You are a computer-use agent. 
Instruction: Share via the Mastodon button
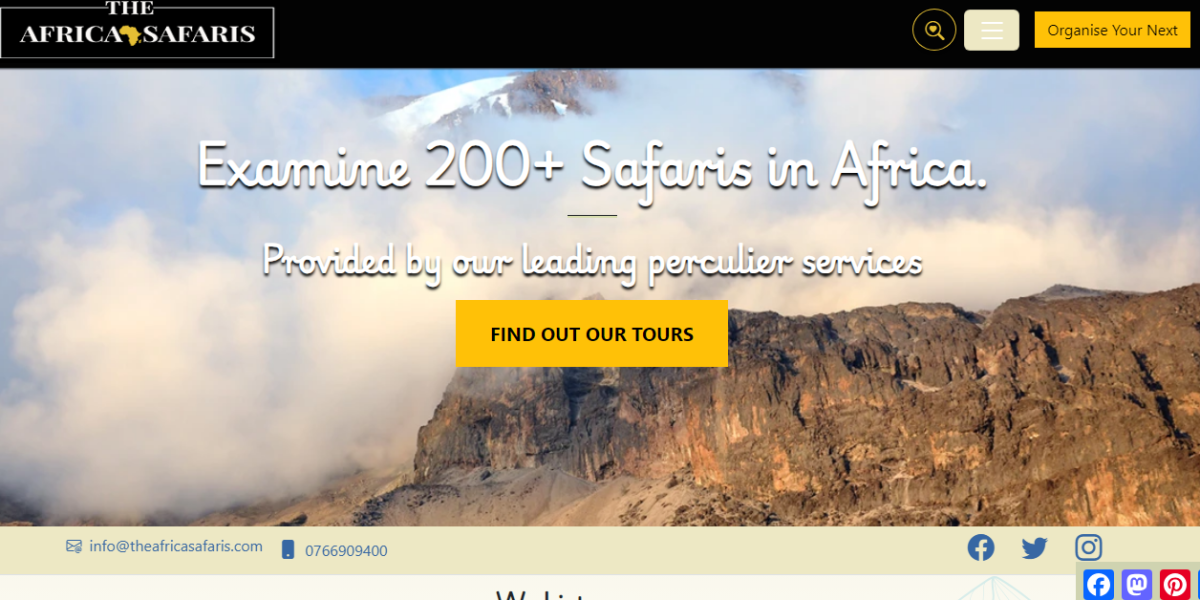point(1136,584)
